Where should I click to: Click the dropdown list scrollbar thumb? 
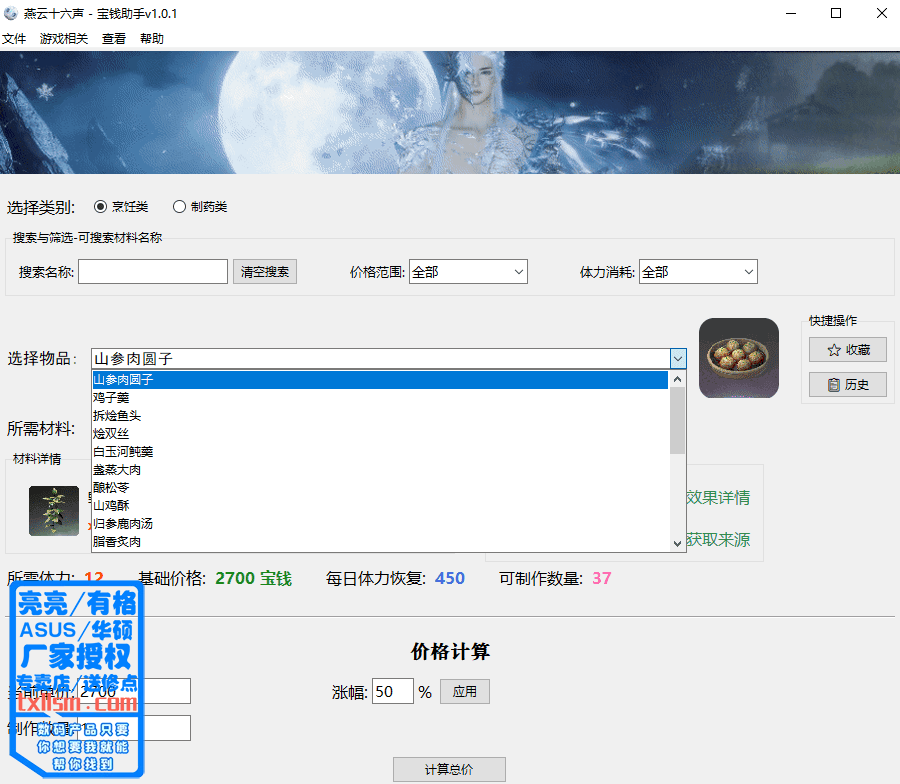pyautogui.click(x=677, y=421)
